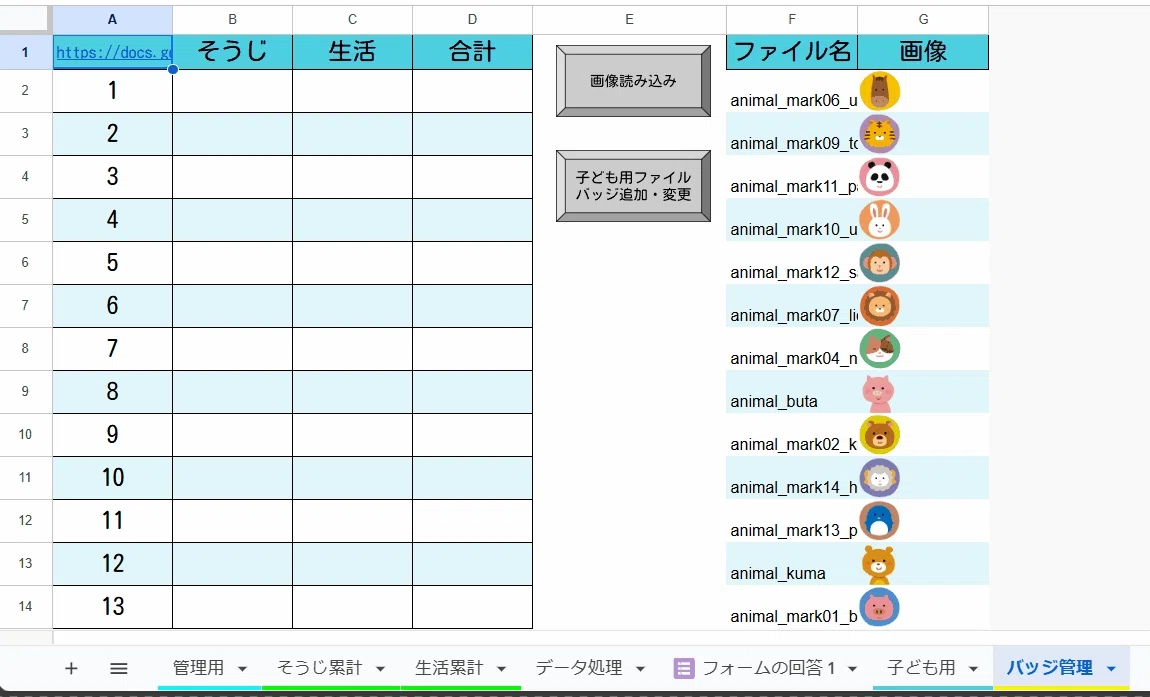Select column G header
The image size is (1150, 697).
923,20
